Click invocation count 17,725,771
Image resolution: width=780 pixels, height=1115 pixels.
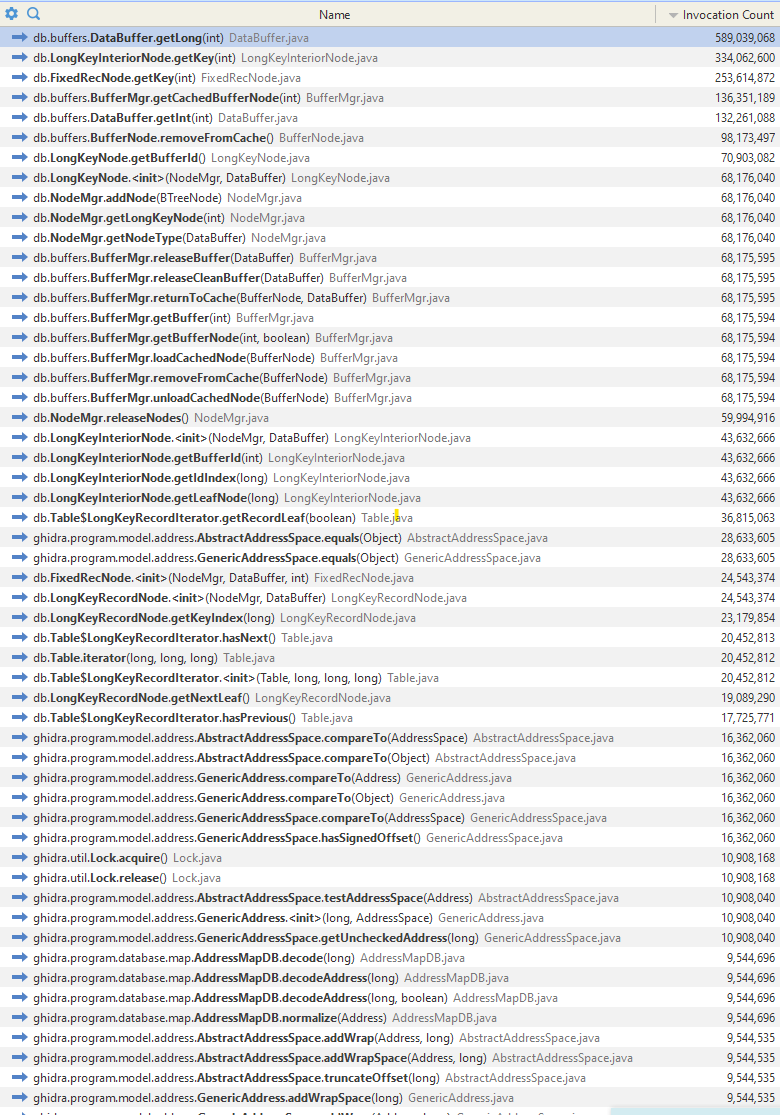(747, 717)
